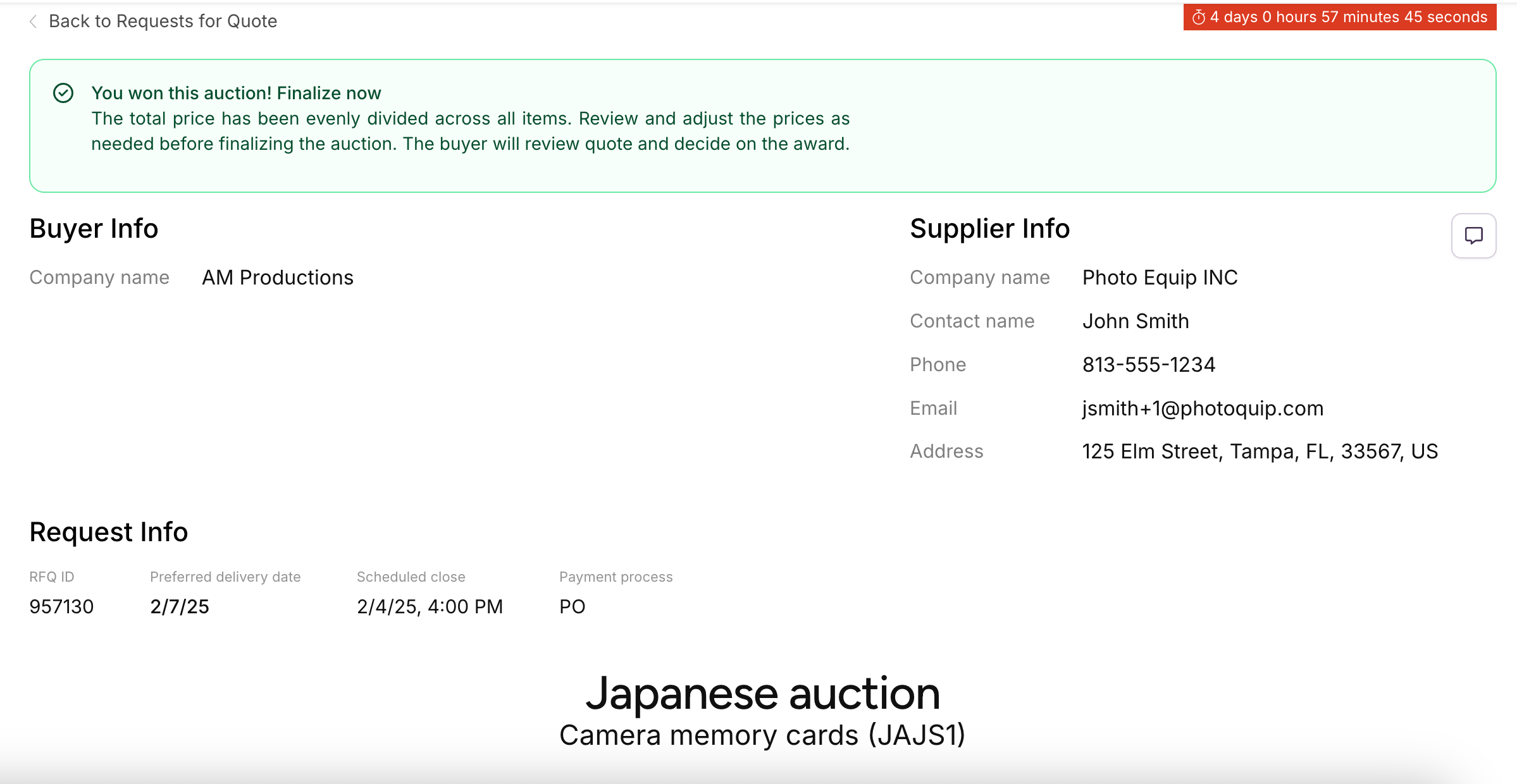Click the supplier address in Tampa
1517x784 pixels.
1260,451
